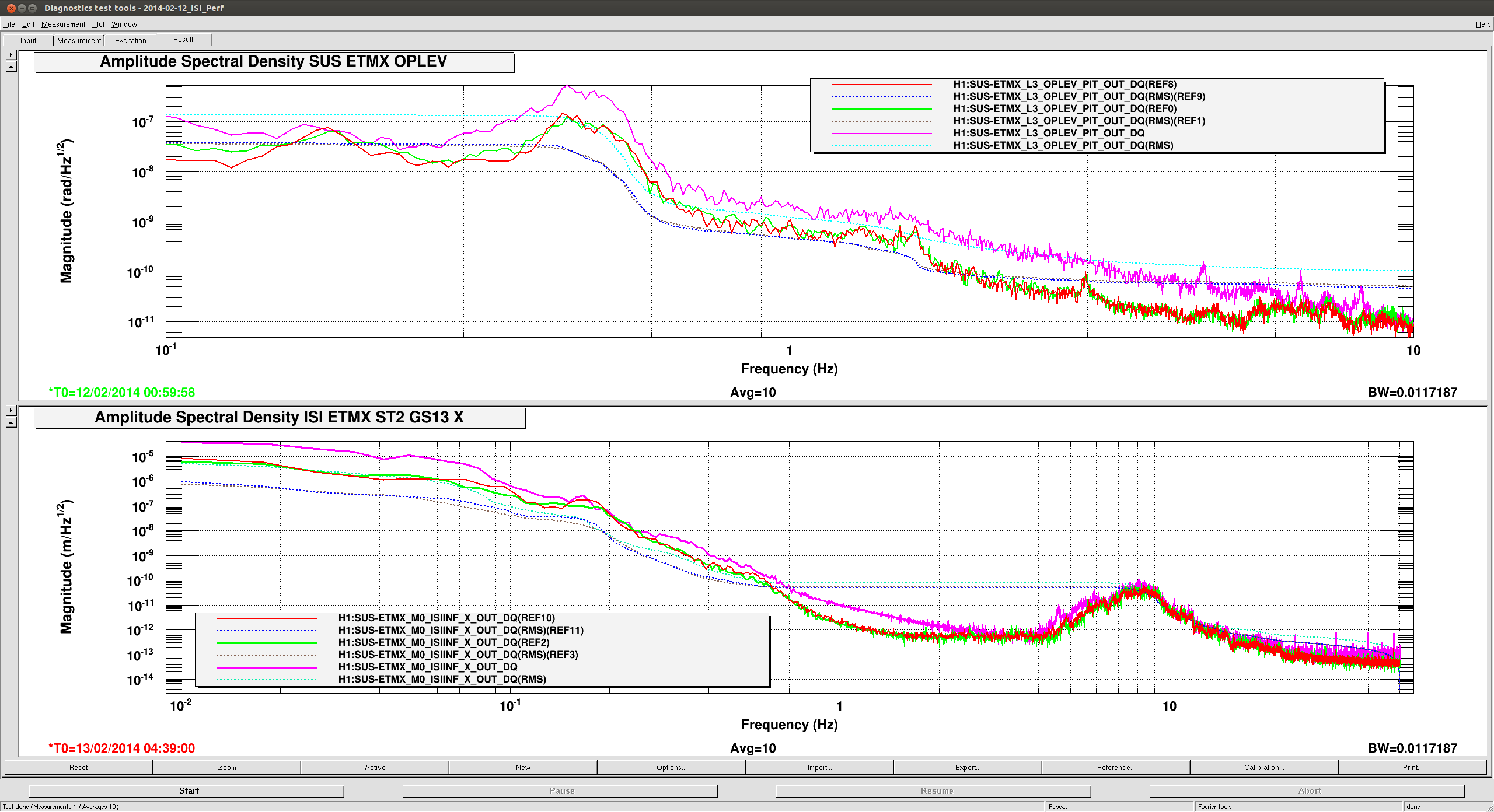Viewport: 1494px width, 812px height.
Task: Open the Calibration... dialog
Action: pos(1264,767)
